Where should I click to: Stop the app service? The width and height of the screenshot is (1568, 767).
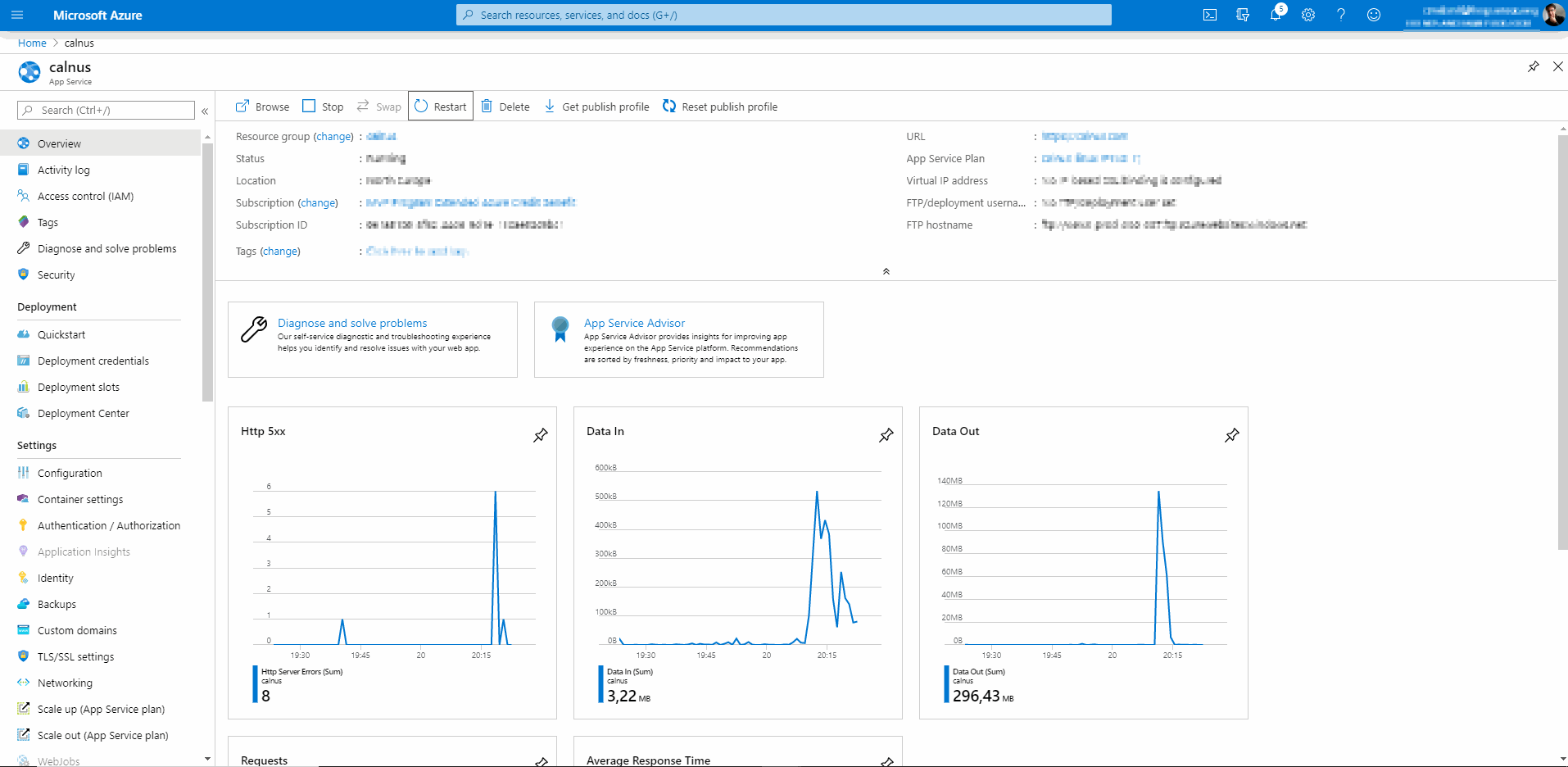[324, 107]
